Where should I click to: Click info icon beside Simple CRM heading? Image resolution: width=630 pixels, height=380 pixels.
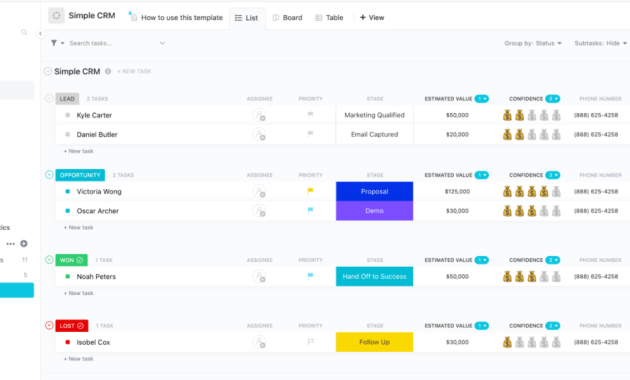[x=108, y=71]
